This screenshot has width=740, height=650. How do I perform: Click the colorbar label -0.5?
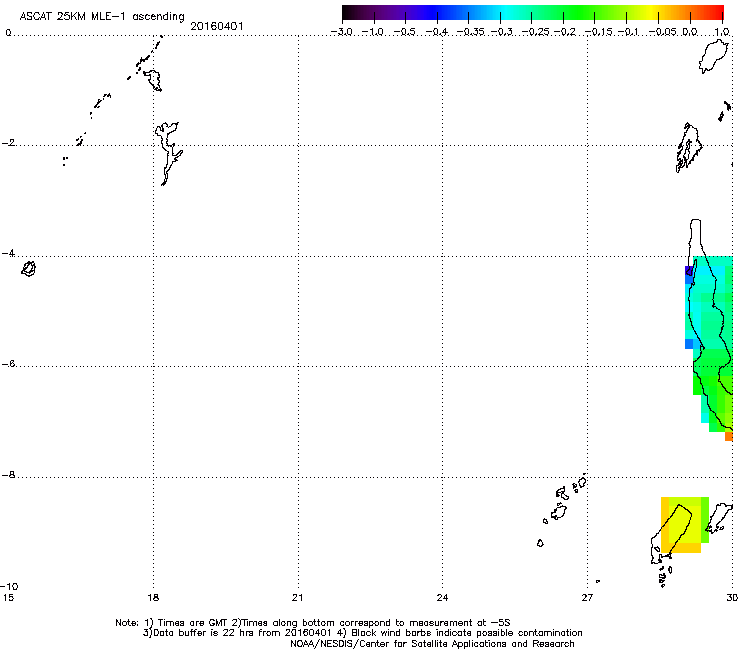404,32
